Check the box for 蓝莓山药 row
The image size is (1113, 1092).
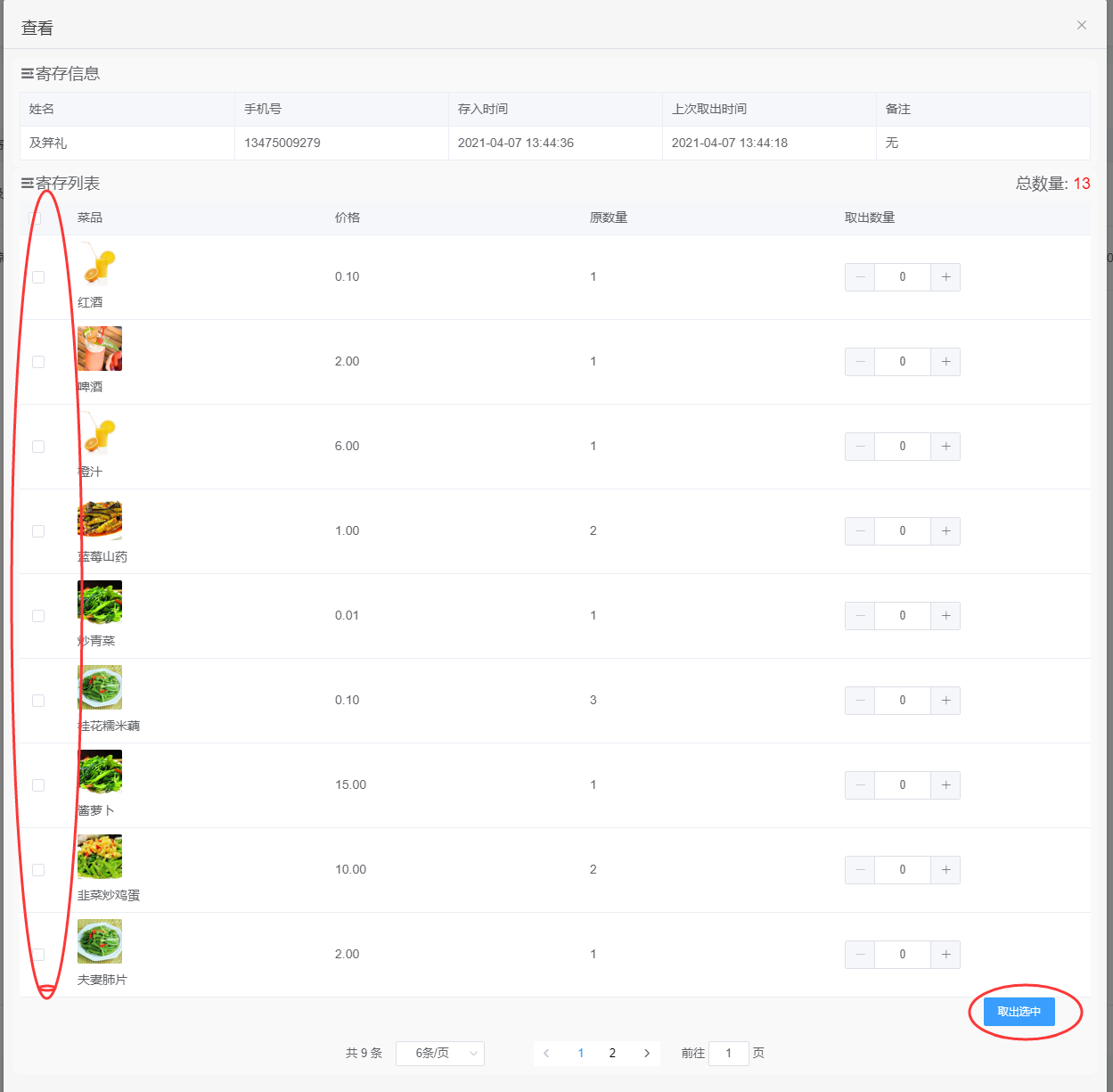tap(38, 531)
